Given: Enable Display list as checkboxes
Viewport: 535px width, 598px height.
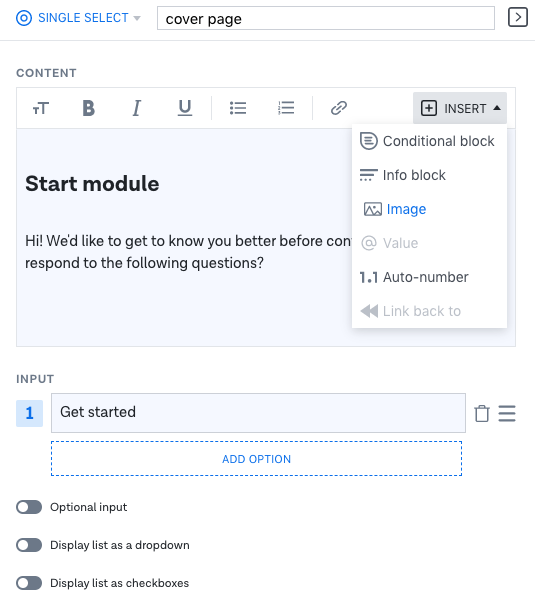Looking at the screenshot, I should [29, 583].
